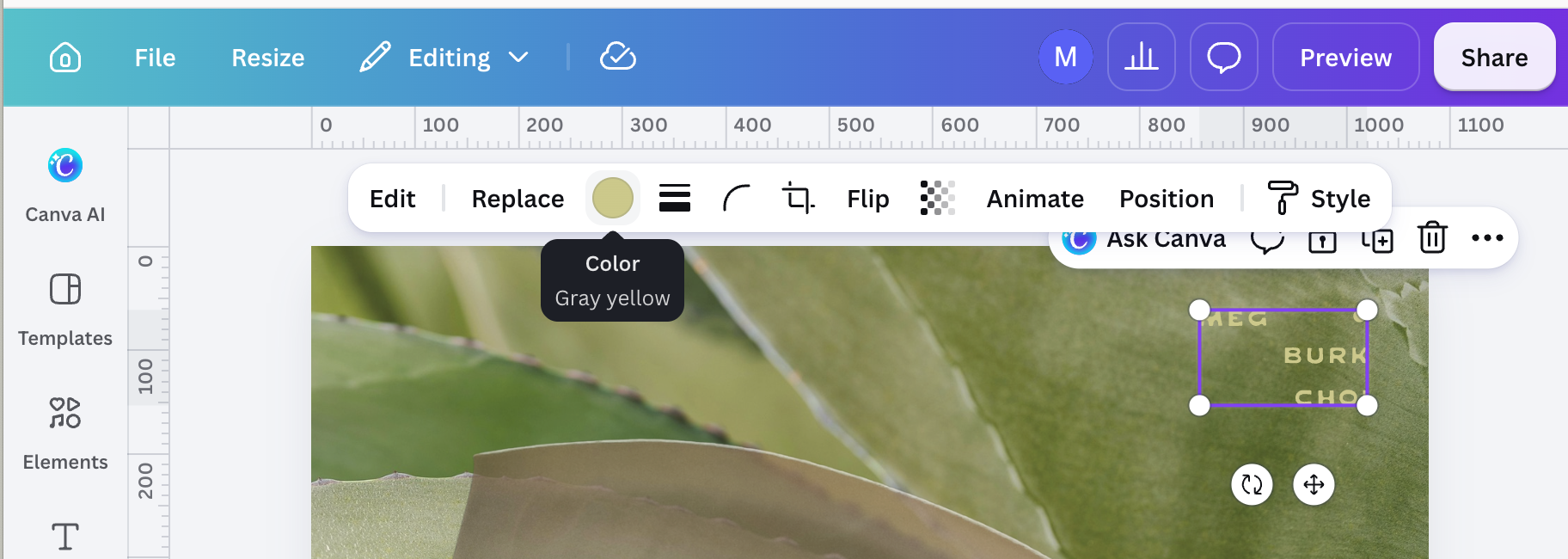
Task: Open the Templates panel
Action: click(65, 310)
